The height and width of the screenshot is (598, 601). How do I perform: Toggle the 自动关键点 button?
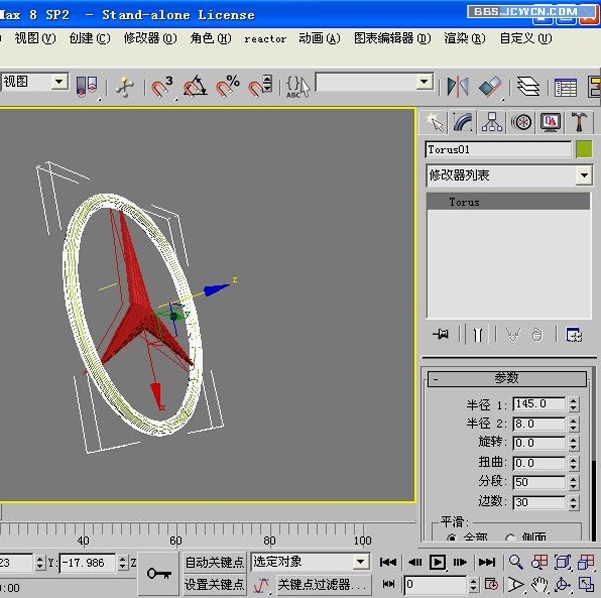(214, 562)
